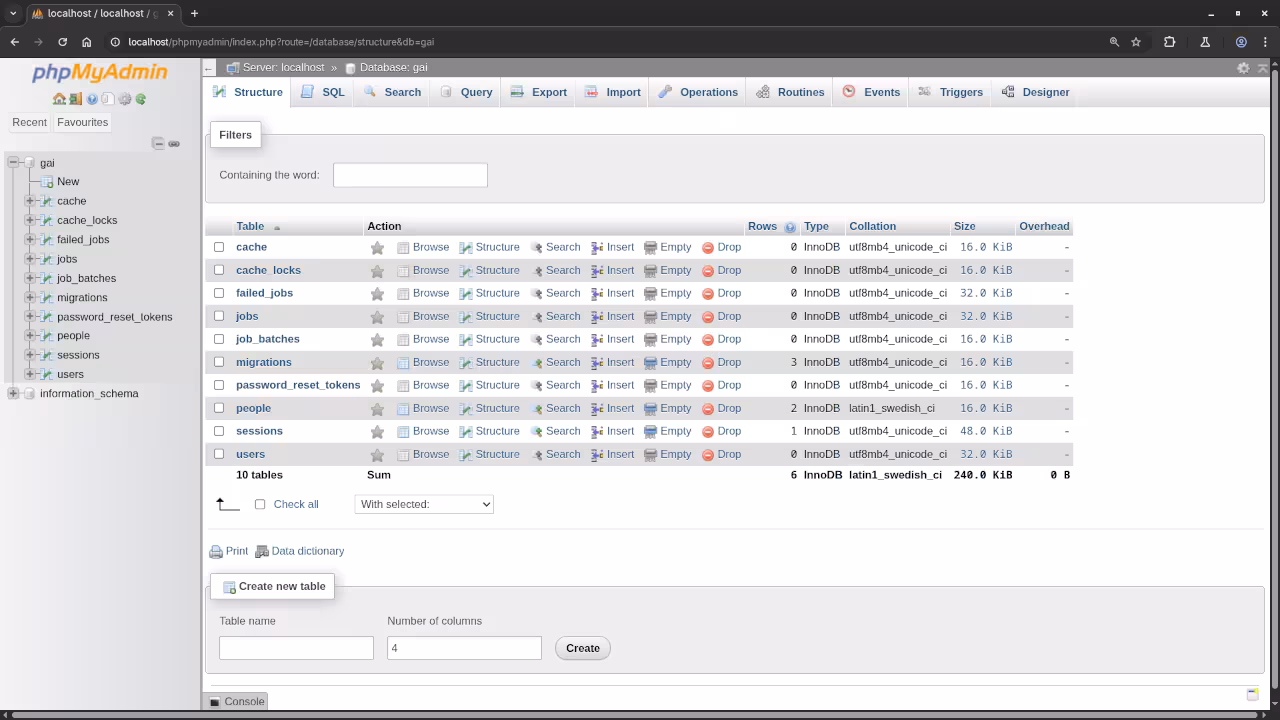Click favourite star for users table
Screen dimensions: 1280x720
coord(377,455)
